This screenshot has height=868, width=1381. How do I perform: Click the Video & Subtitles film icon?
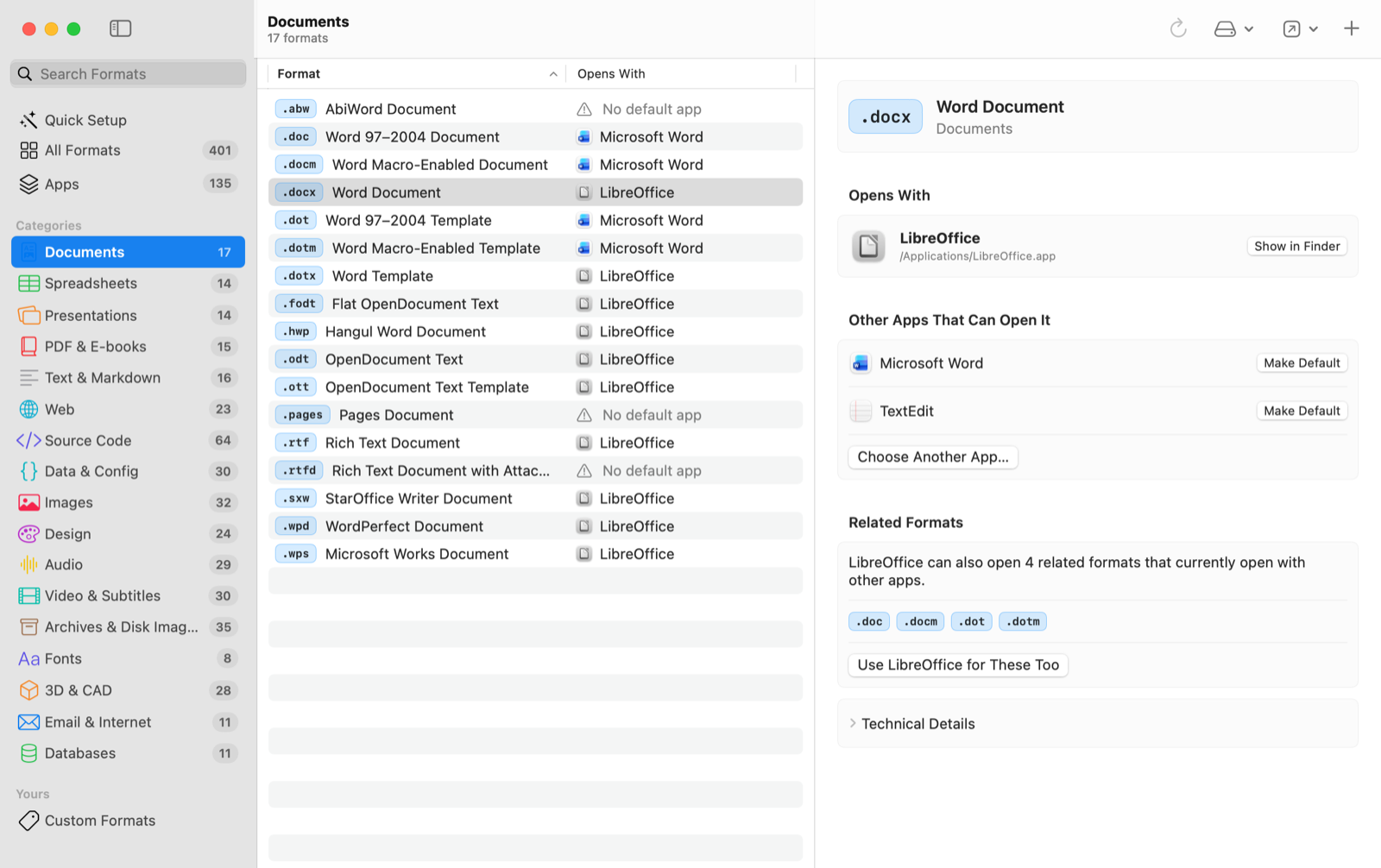[28, 595]
